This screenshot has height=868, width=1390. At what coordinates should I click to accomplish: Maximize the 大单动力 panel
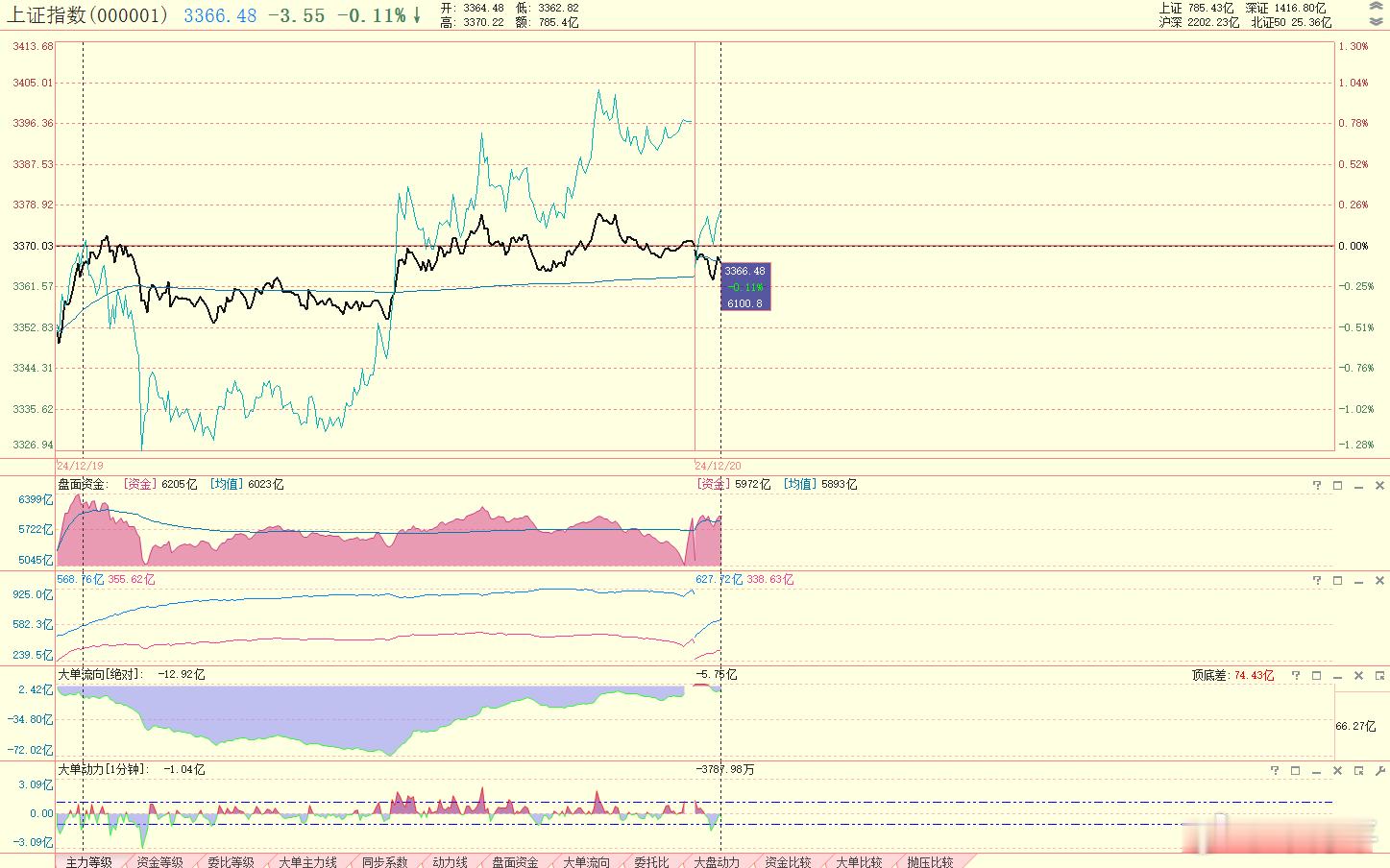pos(1296,770)
